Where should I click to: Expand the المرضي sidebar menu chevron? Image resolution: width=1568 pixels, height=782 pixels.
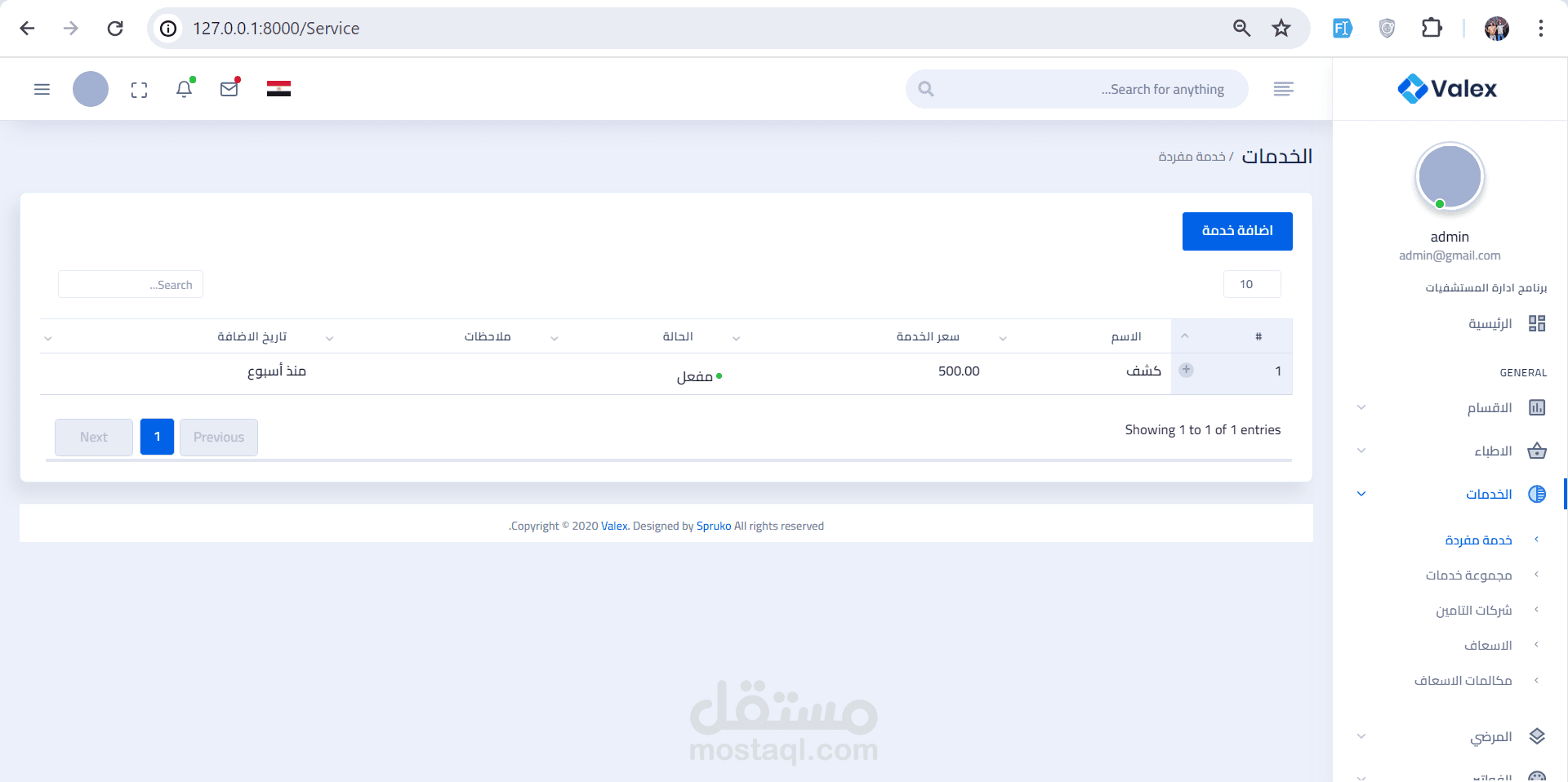1361,736
